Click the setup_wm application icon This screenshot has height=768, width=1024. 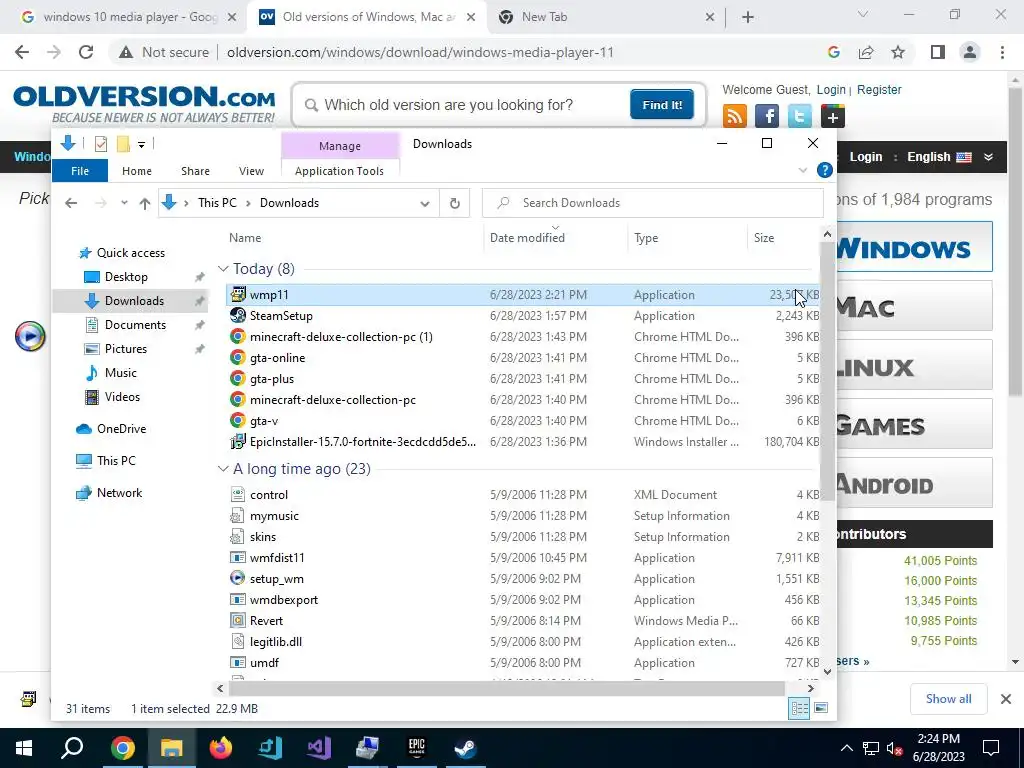(238, 579)
